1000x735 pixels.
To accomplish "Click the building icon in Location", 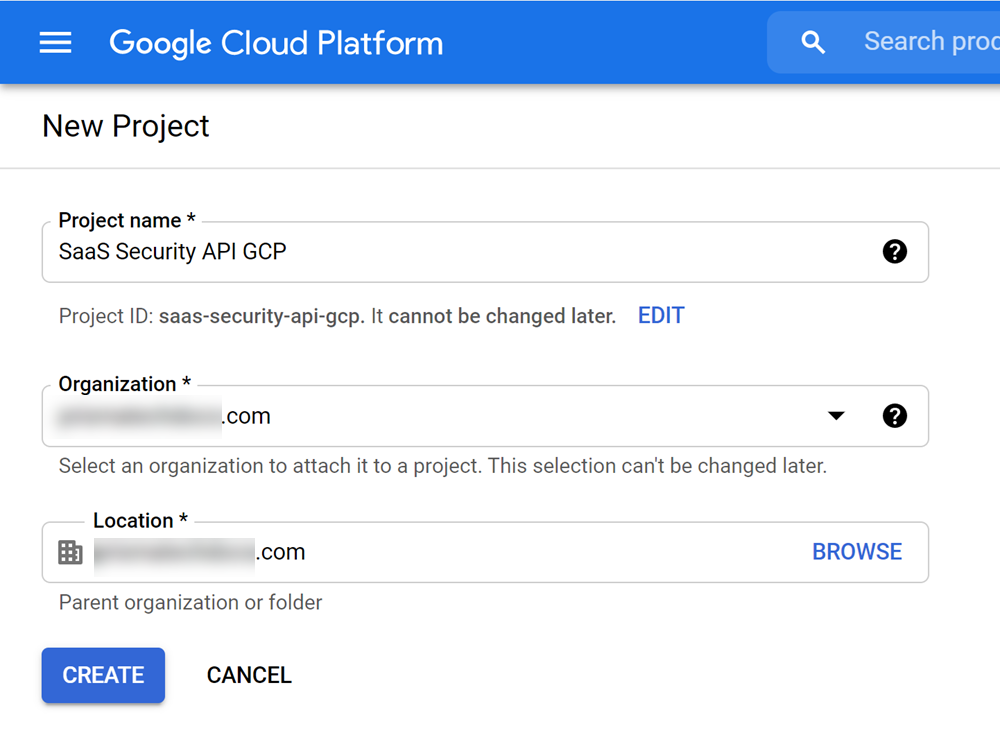I will coord(70,552).
